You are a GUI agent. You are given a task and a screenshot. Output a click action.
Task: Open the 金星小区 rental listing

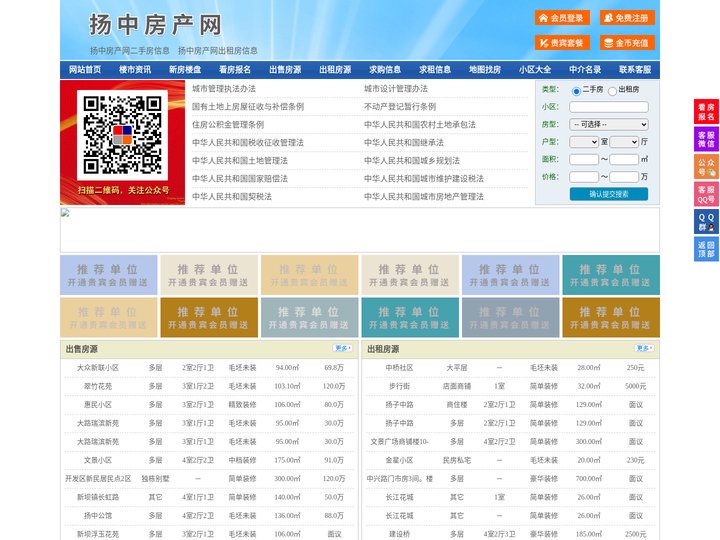399,460
